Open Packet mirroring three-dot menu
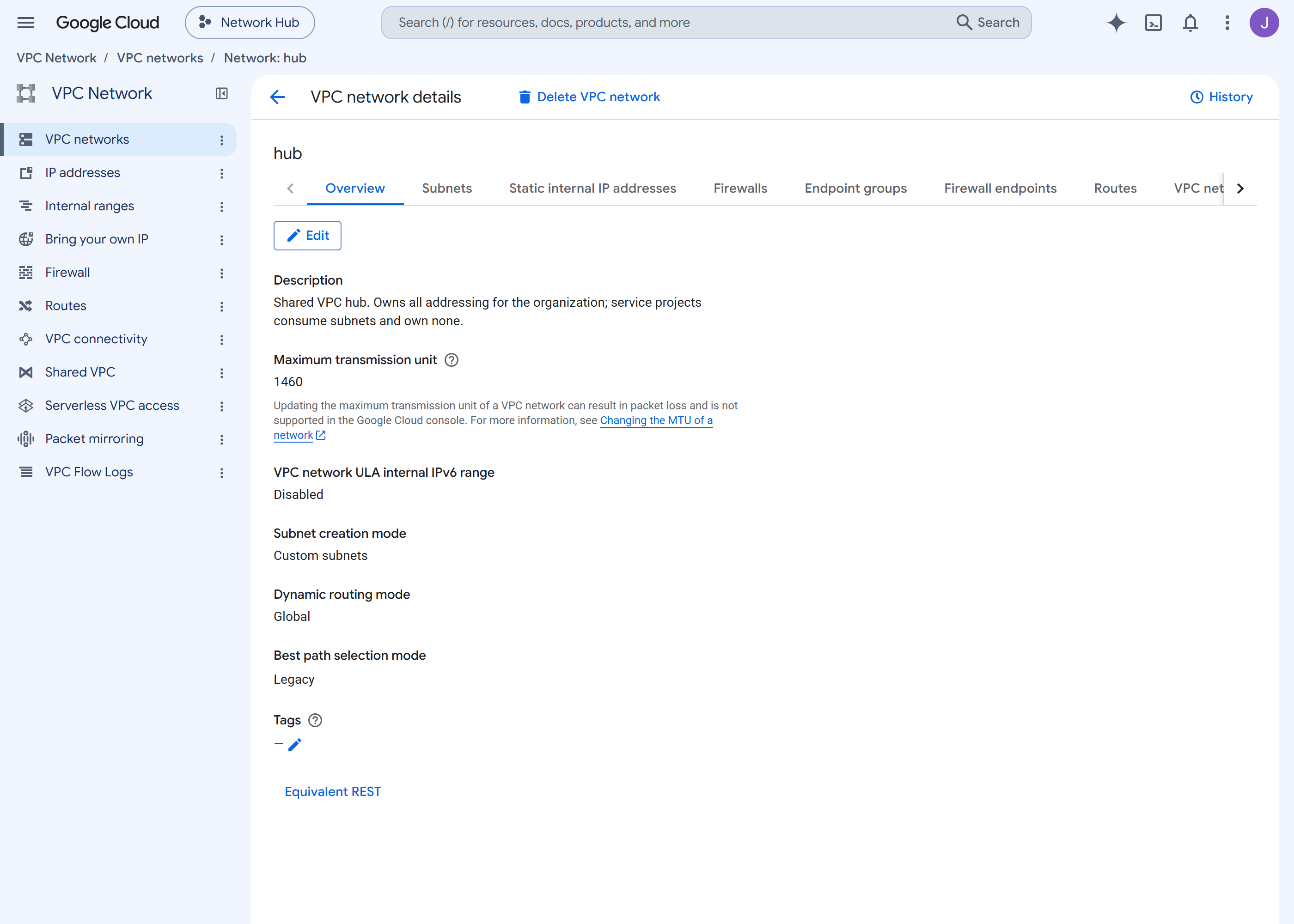The image size is (1294, 924). click(222, 440)
